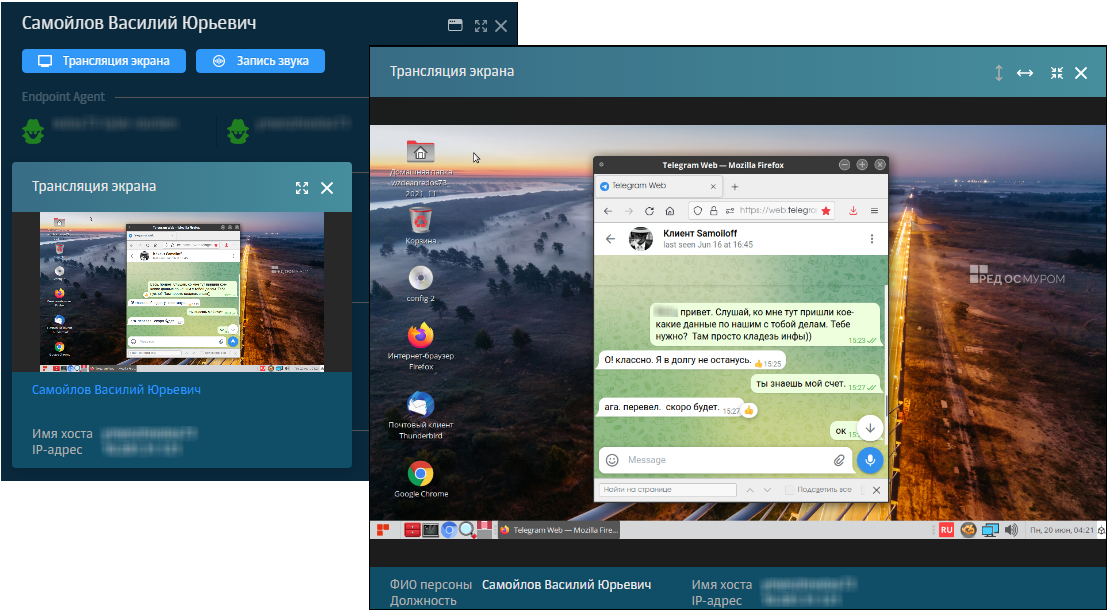Image resolution: width=1113 pixels, height=615 pixels.
Task: Open the window-mode icon in Самойлов panel header
Action: [x=455, y=26]
